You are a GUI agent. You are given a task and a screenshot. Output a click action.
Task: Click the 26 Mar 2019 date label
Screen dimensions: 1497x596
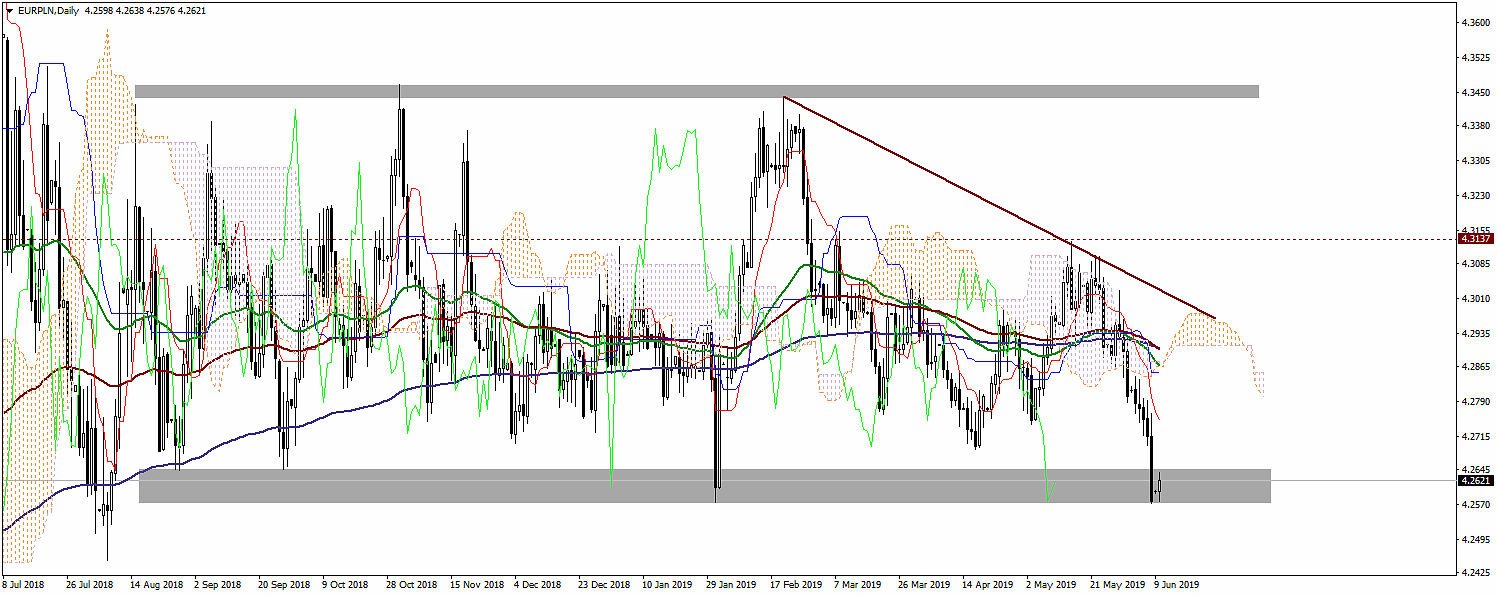tap(924, 583)
